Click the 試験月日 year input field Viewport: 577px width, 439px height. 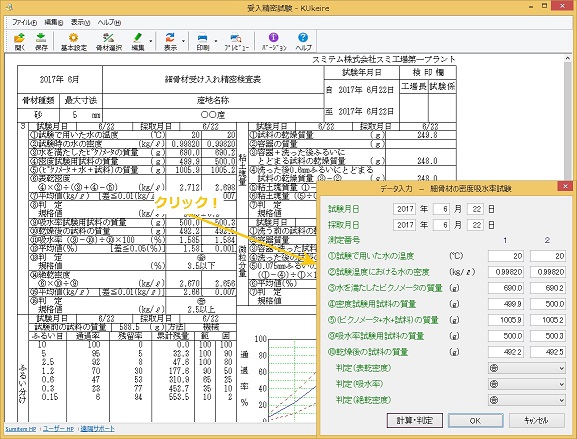404,209
